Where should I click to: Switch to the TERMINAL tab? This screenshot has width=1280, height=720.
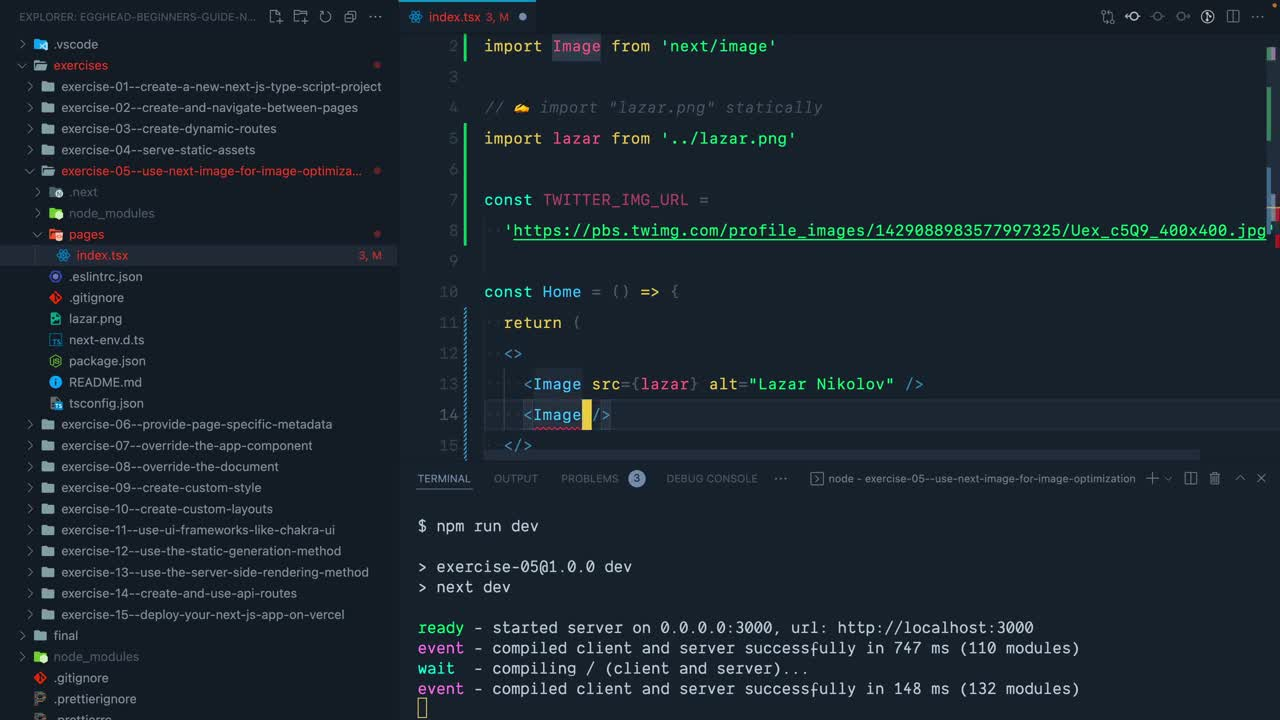[x=444, y=479]
